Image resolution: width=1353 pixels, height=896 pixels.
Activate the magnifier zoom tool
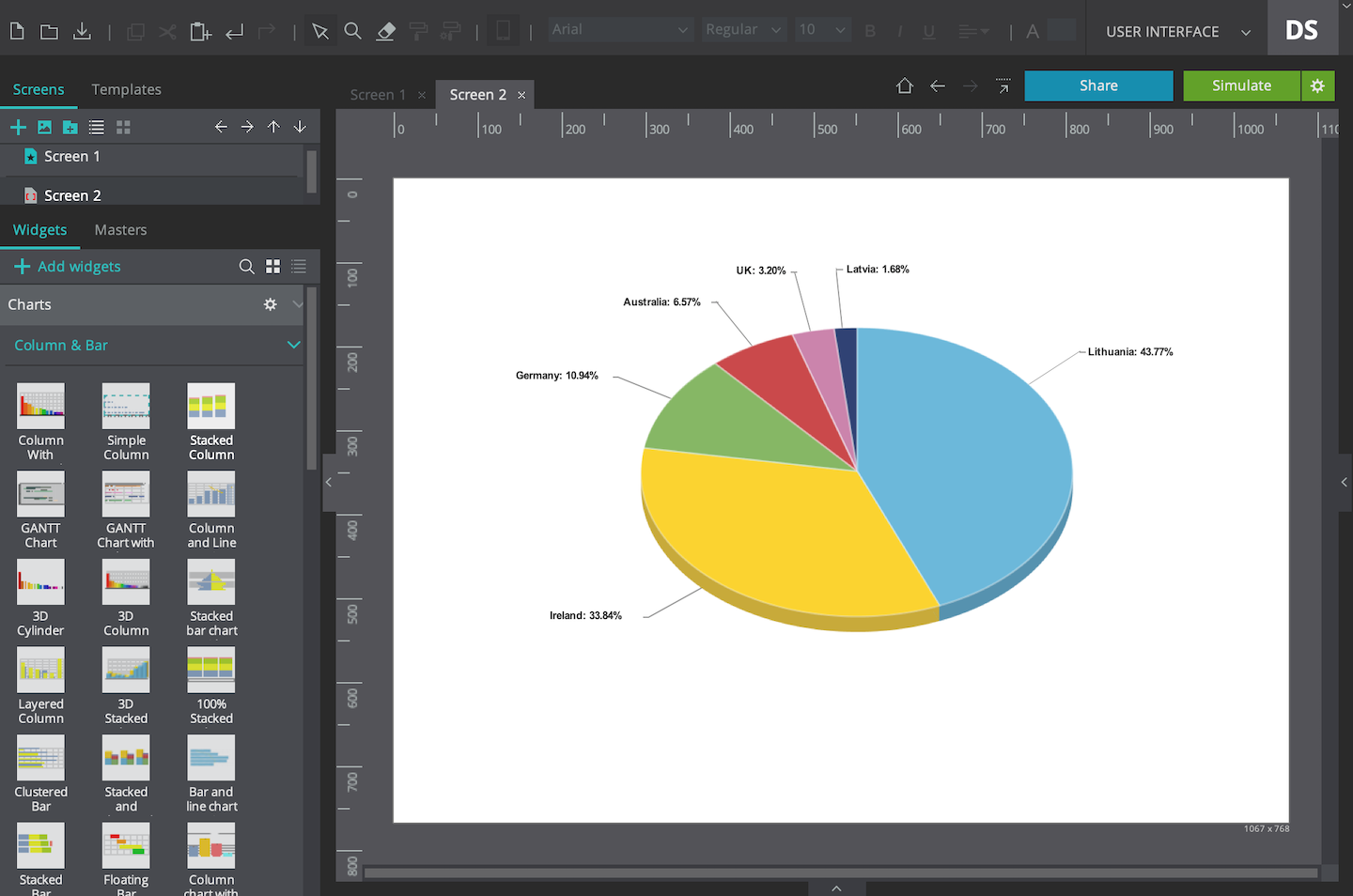tap(353, 31)
